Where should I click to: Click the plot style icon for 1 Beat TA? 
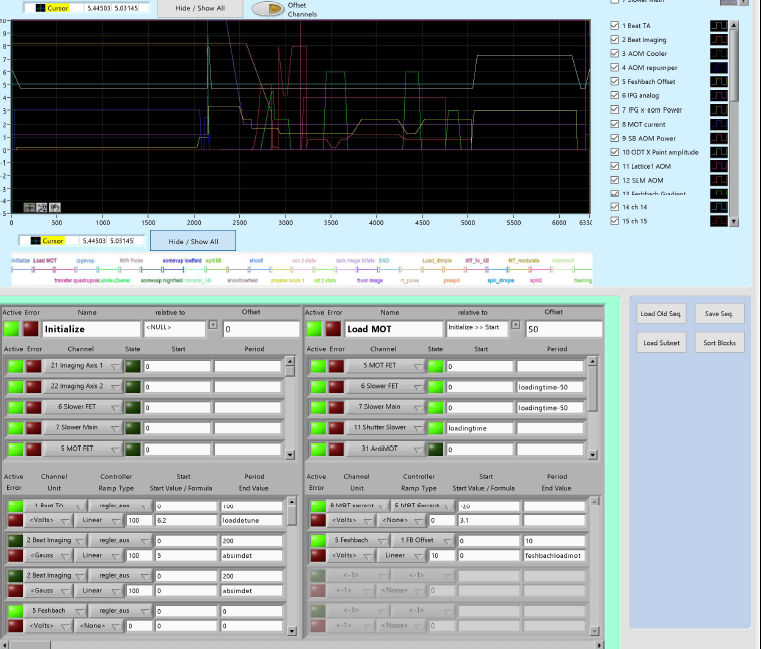click(x=720, y=25)
